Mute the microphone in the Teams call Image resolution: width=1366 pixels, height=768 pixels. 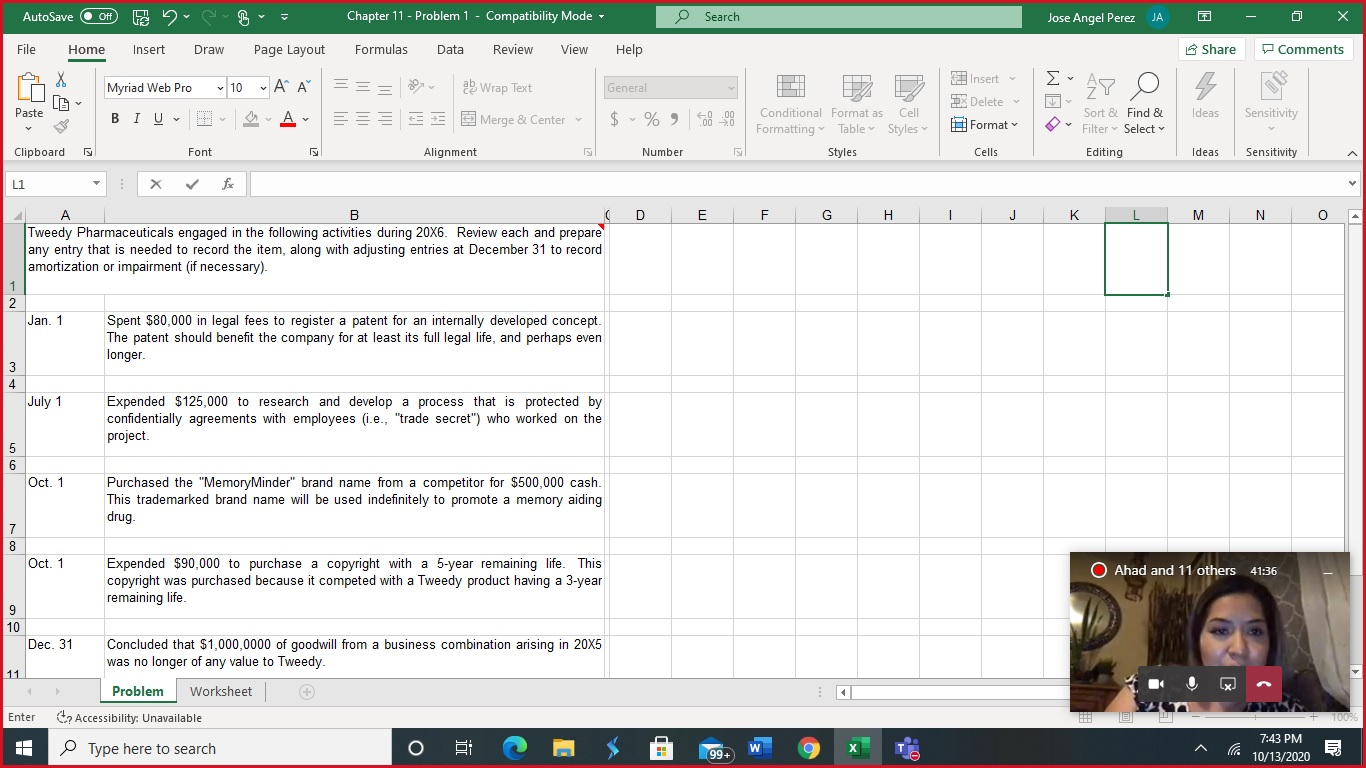[x=1191, y=684]
